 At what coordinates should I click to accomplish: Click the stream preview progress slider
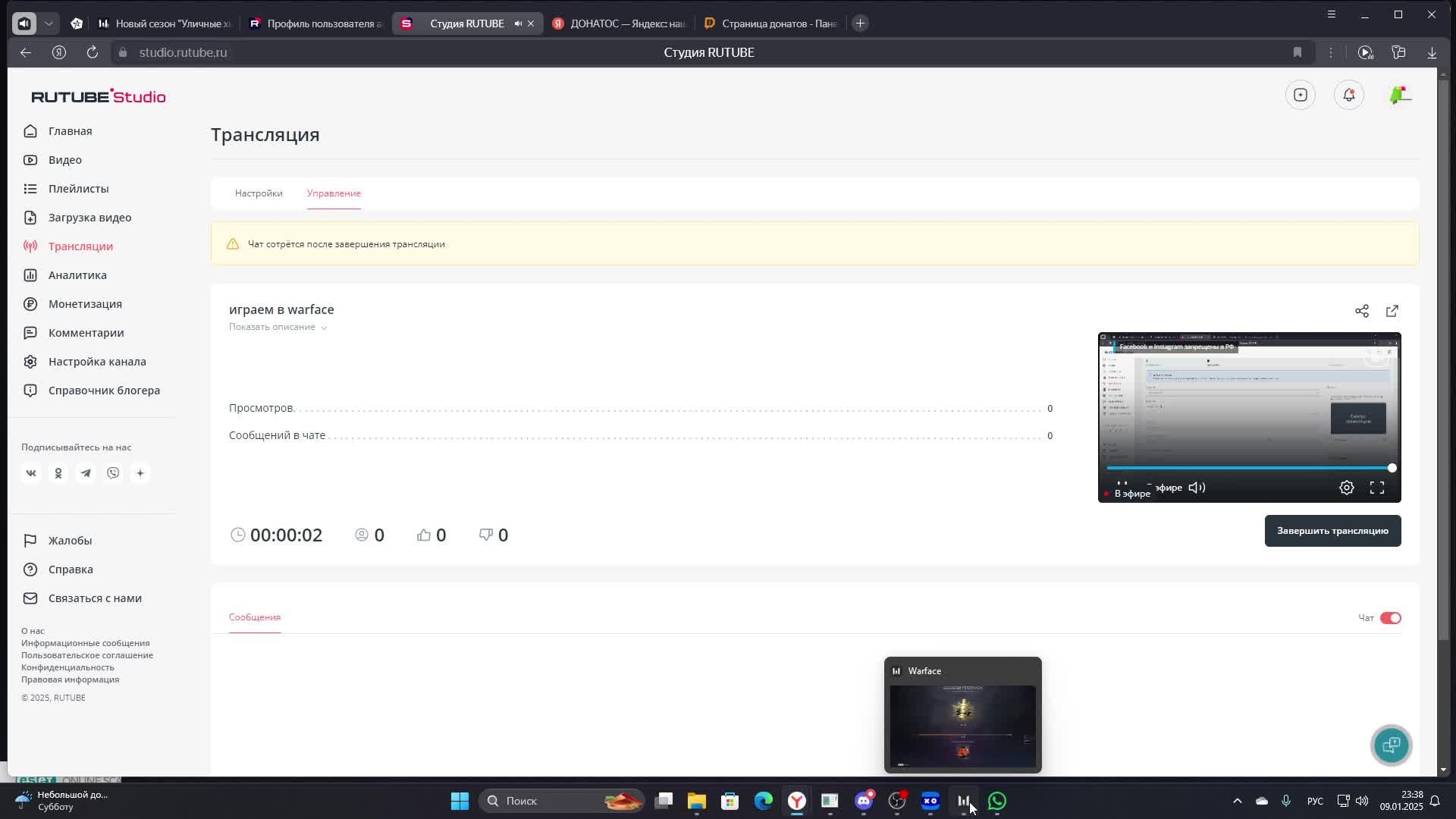(1248, 468)
